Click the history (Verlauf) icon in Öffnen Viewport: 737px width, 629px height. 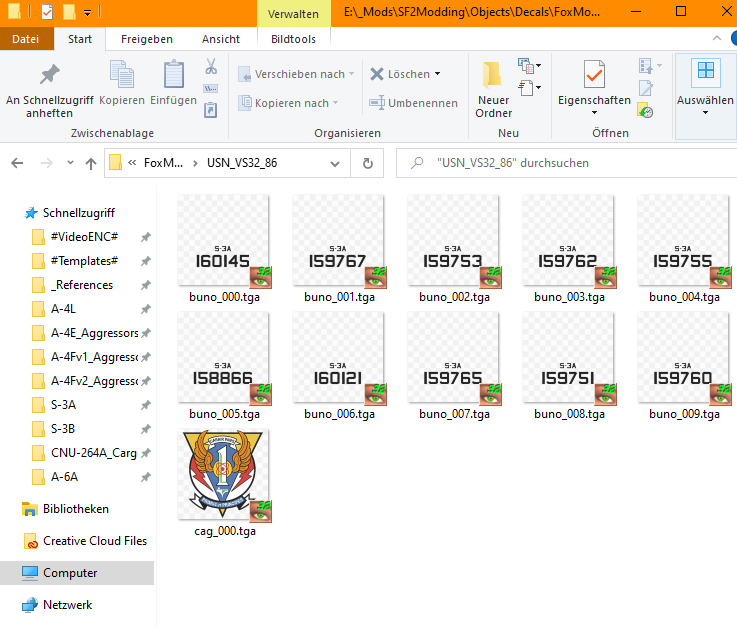coord(645,110)
